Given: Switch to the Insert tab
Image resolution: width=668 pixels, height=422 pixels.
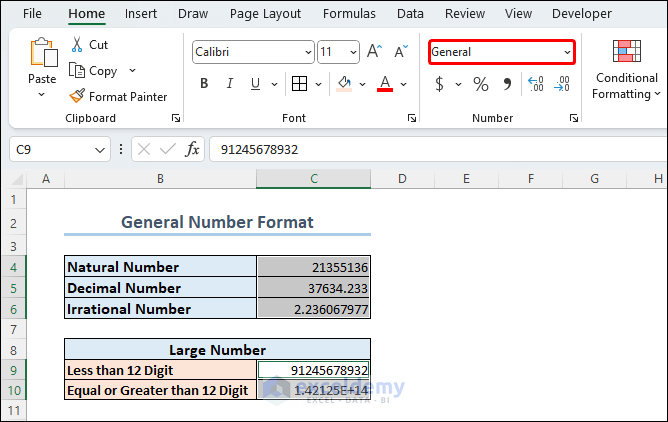Looking at the screenshot, I should [141, 14].
